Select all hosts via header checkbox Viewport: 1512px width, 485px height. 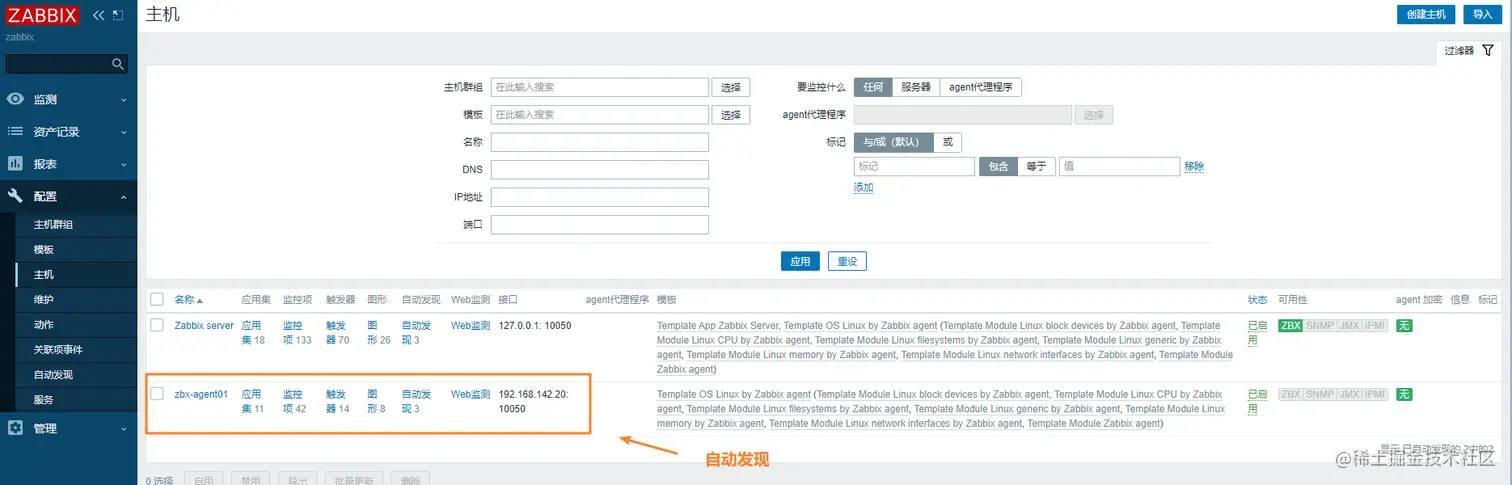(x=157, y=299)
